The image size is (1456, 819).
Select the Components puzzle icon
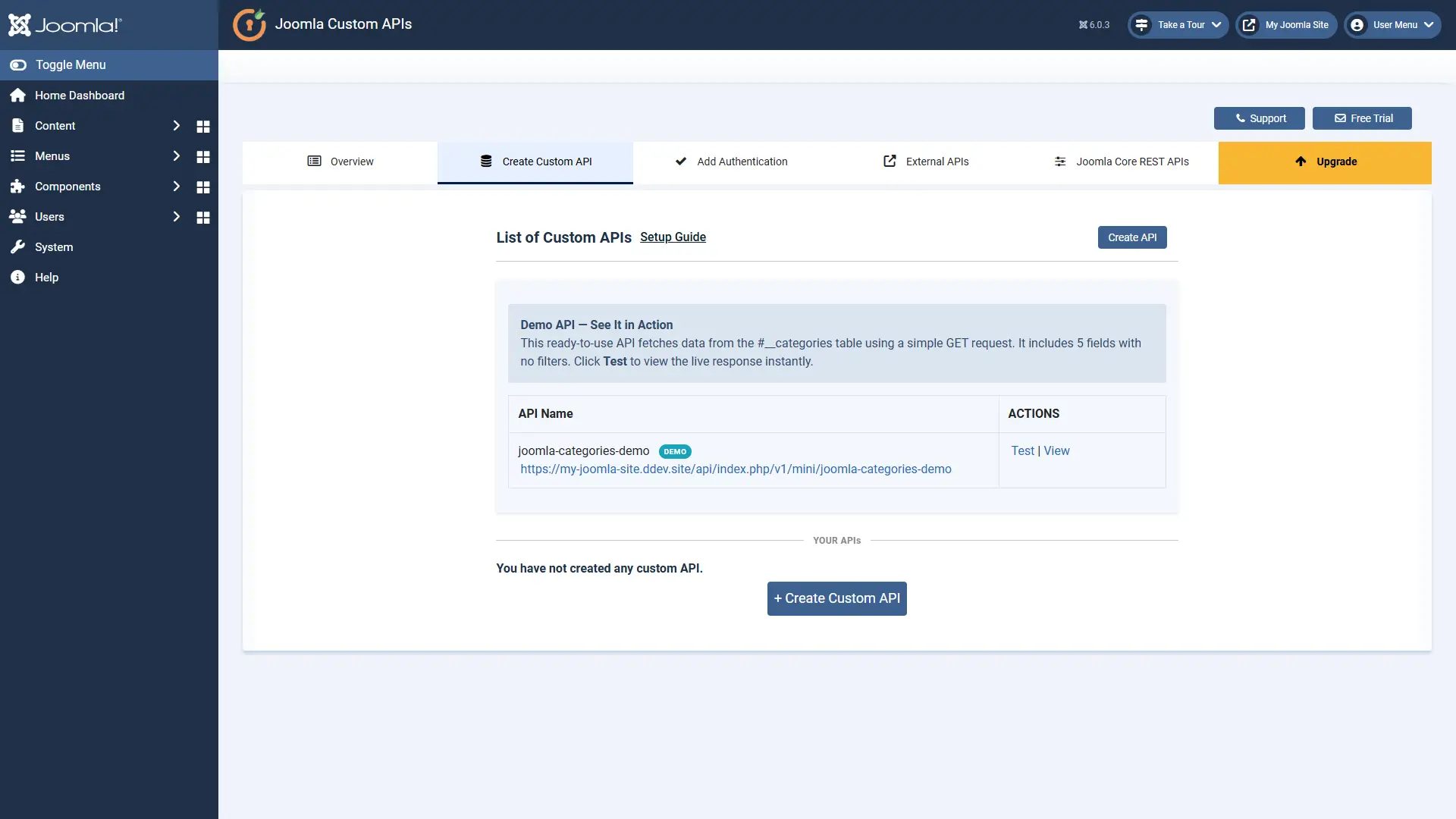pyautogui.click(x=17, y=186)
